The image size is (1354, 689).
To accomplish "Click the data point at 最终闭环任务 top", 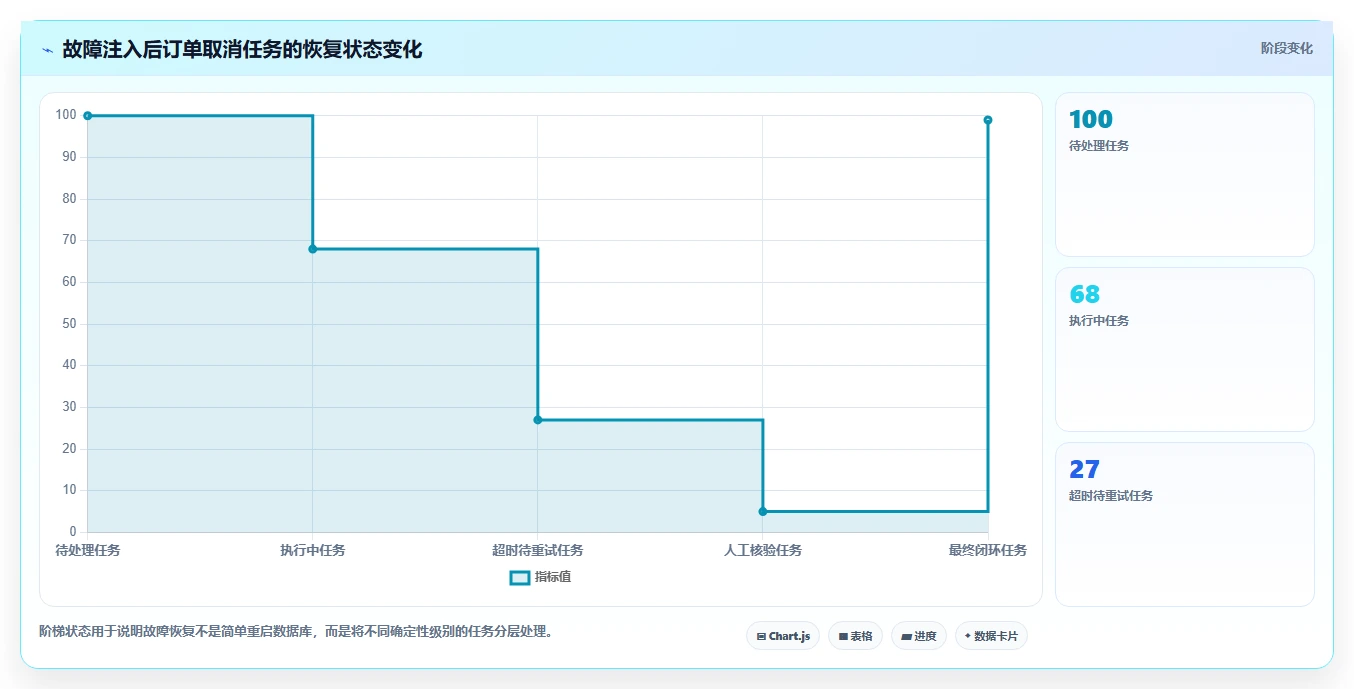I will click(988, 120).
